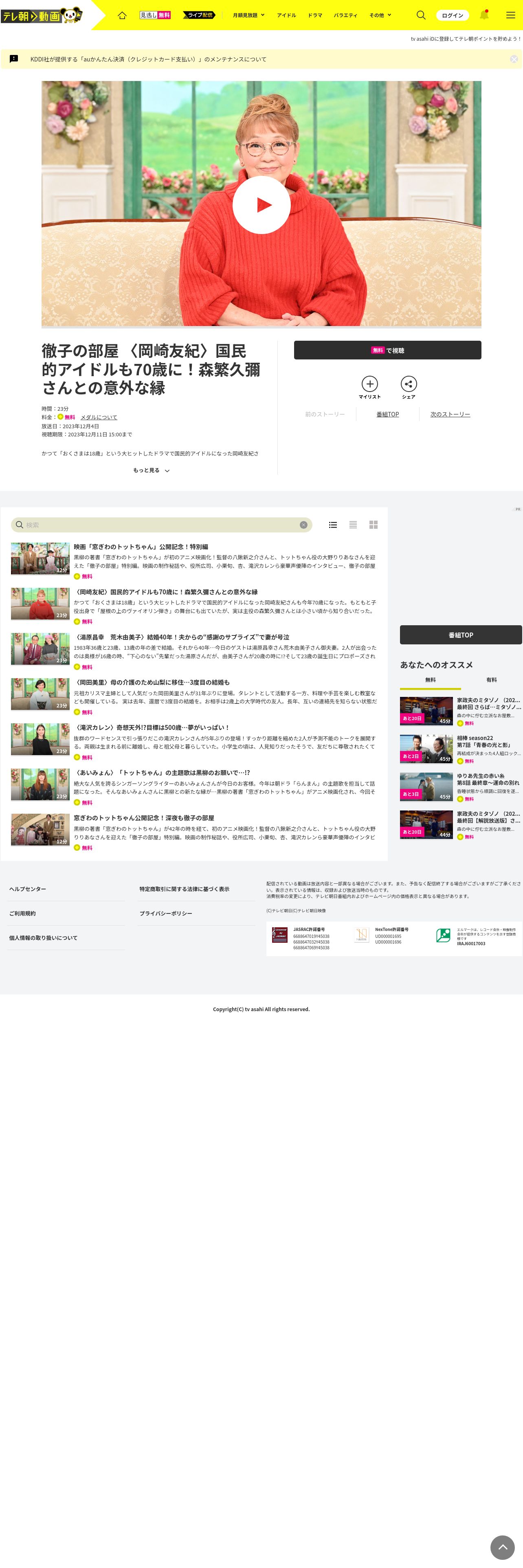This screenshot has width=523, height=1568.
Task: Open 〈岡田美里〉 episode title
Action: pyautogui.click(x=152, y=682)
